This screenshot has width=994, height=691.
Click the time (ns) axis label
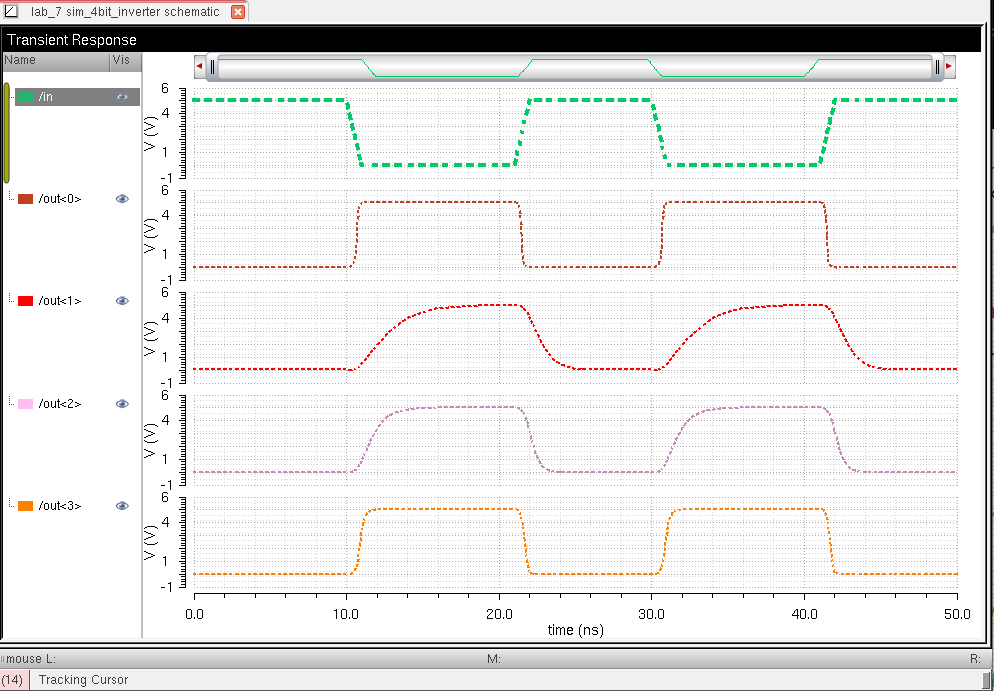tap(576, 630)
